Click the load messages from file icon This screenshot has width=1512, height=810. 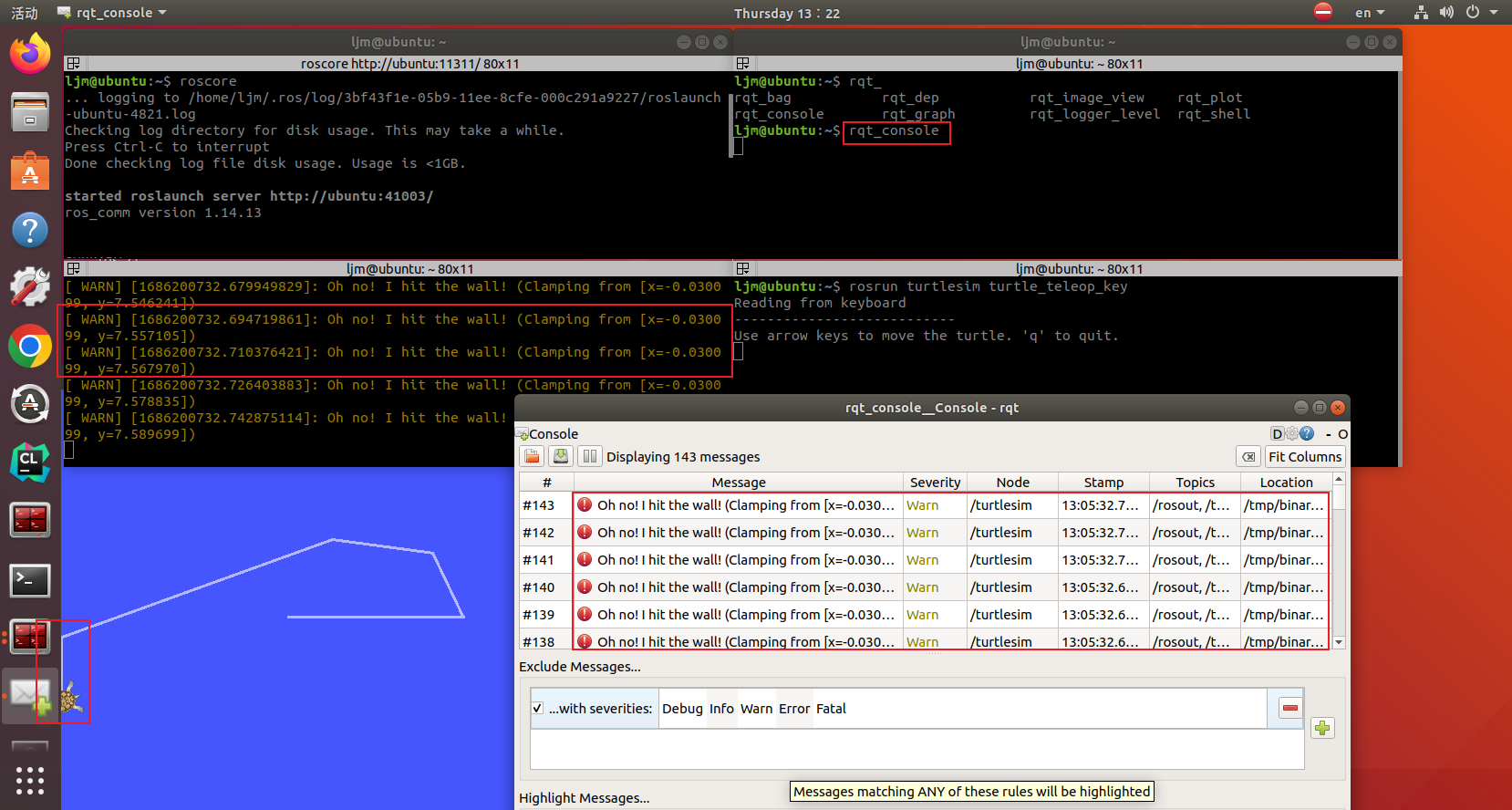tap(533, 456)
